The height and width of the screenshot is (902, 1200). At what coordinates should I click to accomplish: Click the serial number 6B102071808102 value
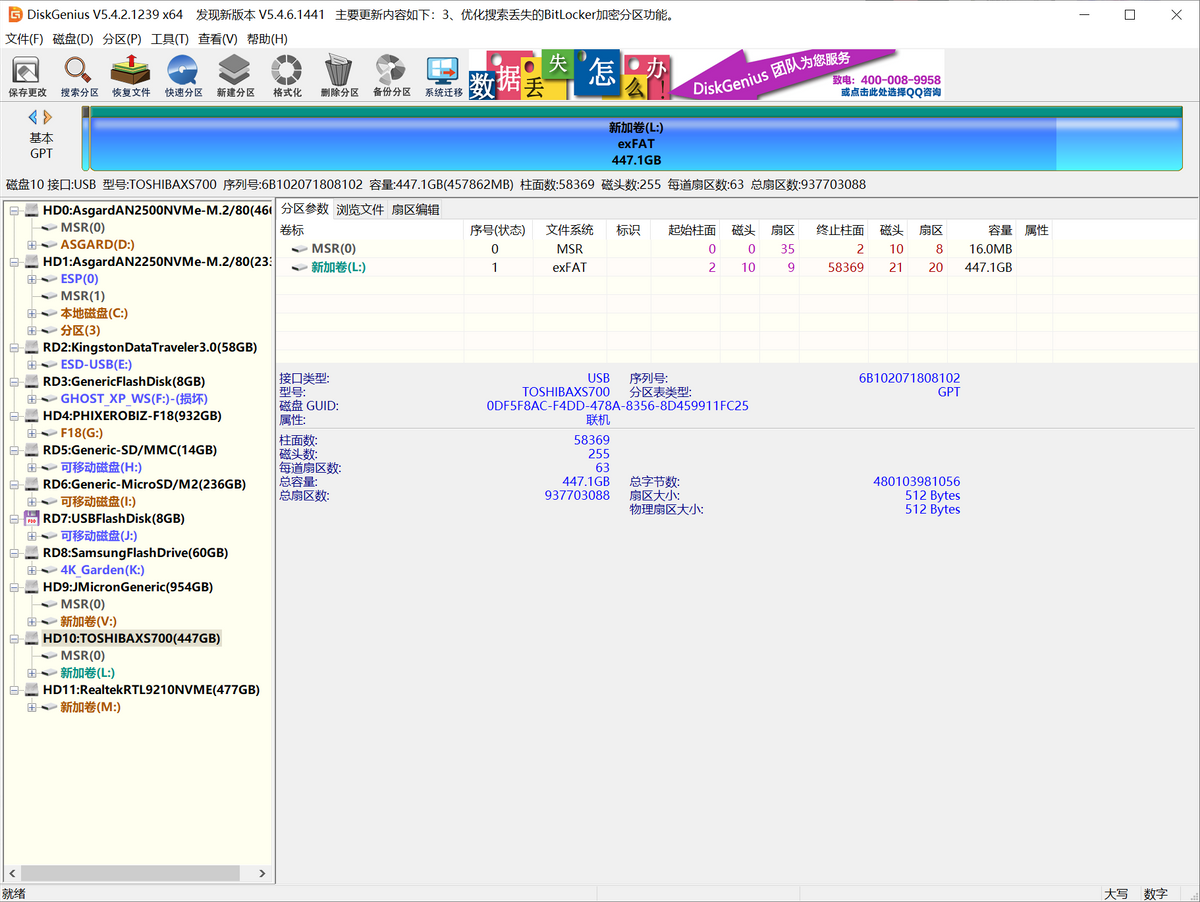909,378
